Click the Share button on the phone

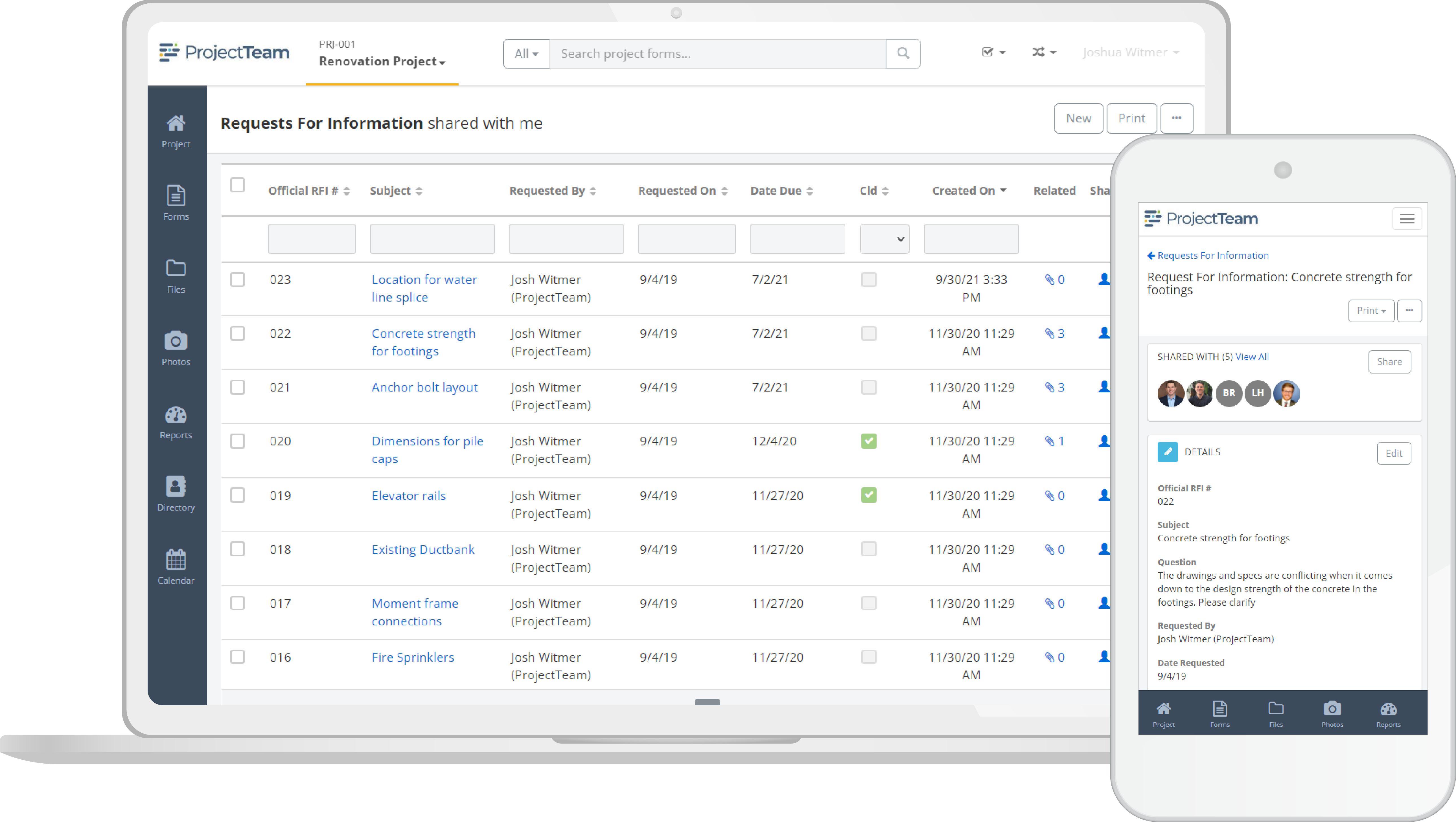(1389, 362)
